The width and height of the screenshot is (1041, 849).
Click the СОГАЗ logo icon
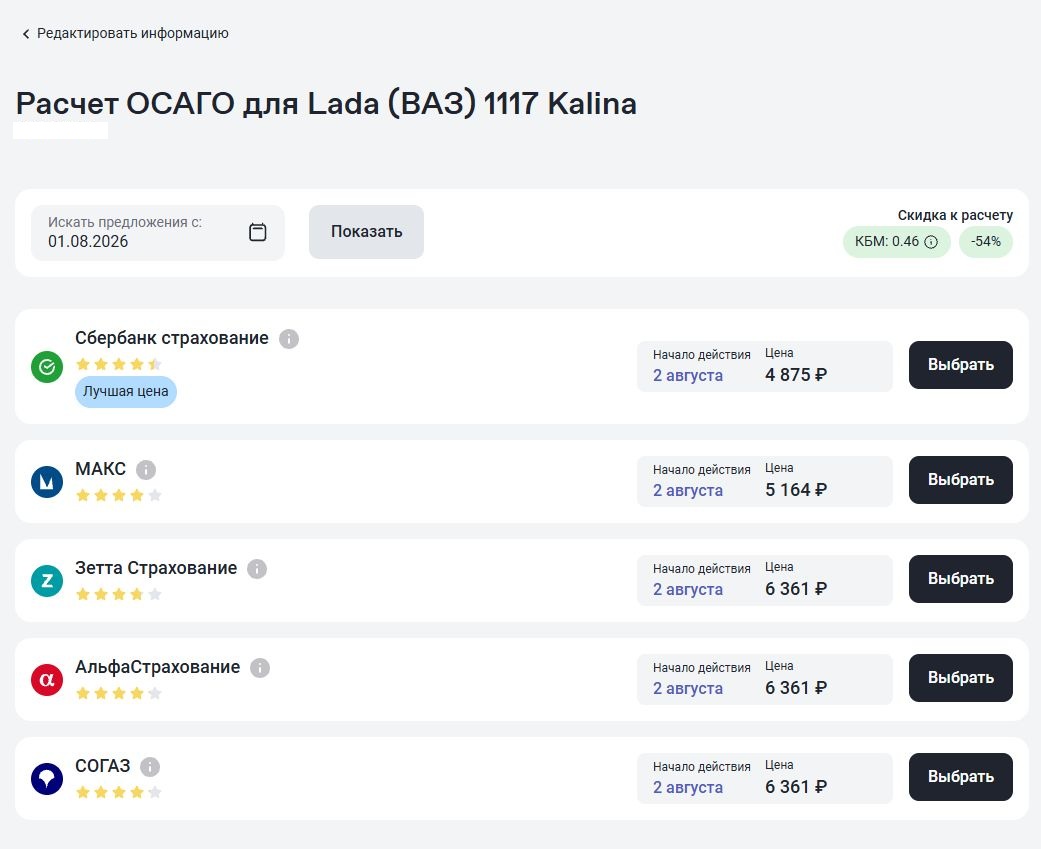pyautogui.click(x=47, y=779)
